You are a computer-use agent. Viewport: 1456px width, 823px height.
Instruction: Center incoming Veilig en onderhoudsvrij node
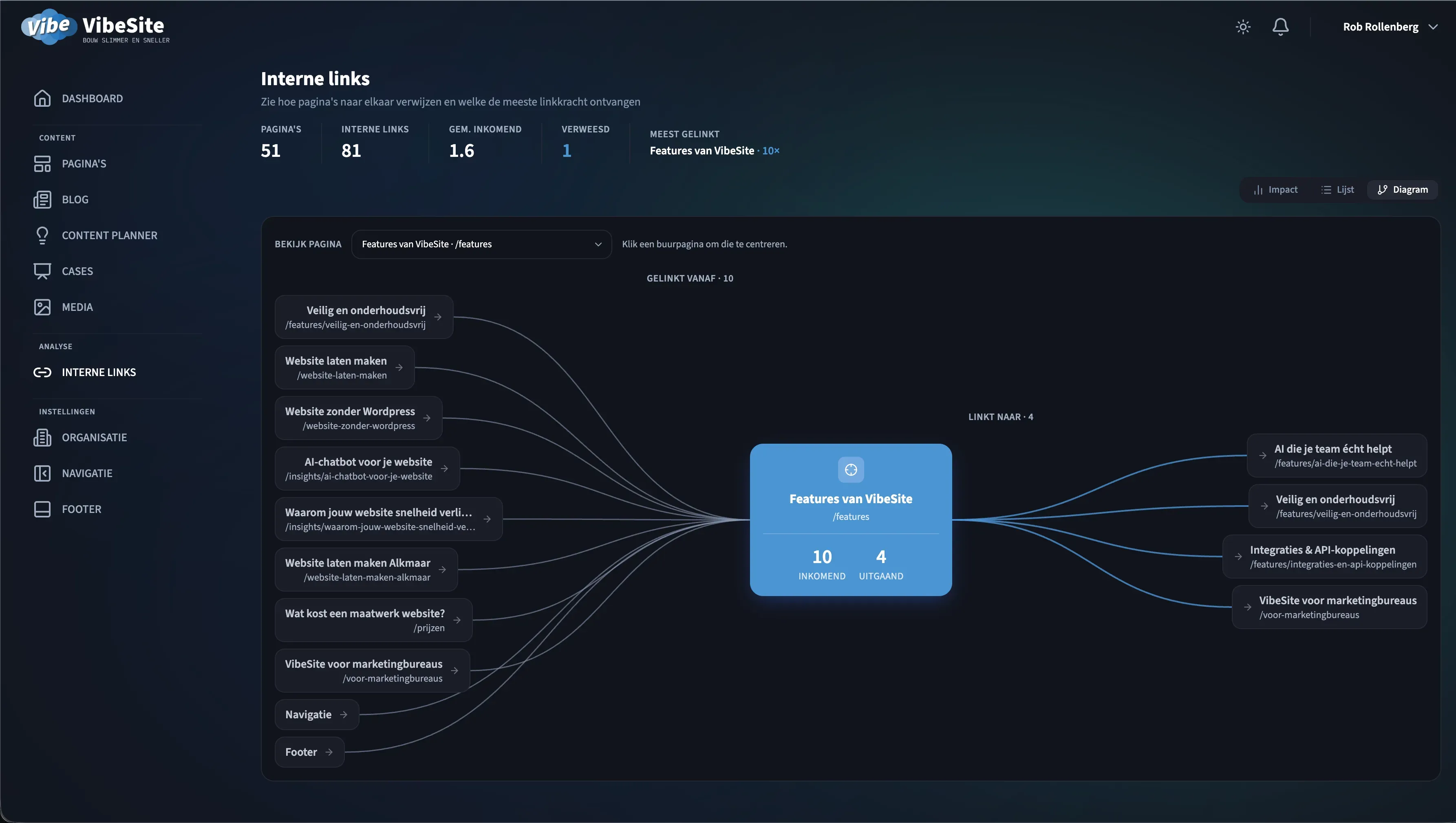tap(364, 317)
